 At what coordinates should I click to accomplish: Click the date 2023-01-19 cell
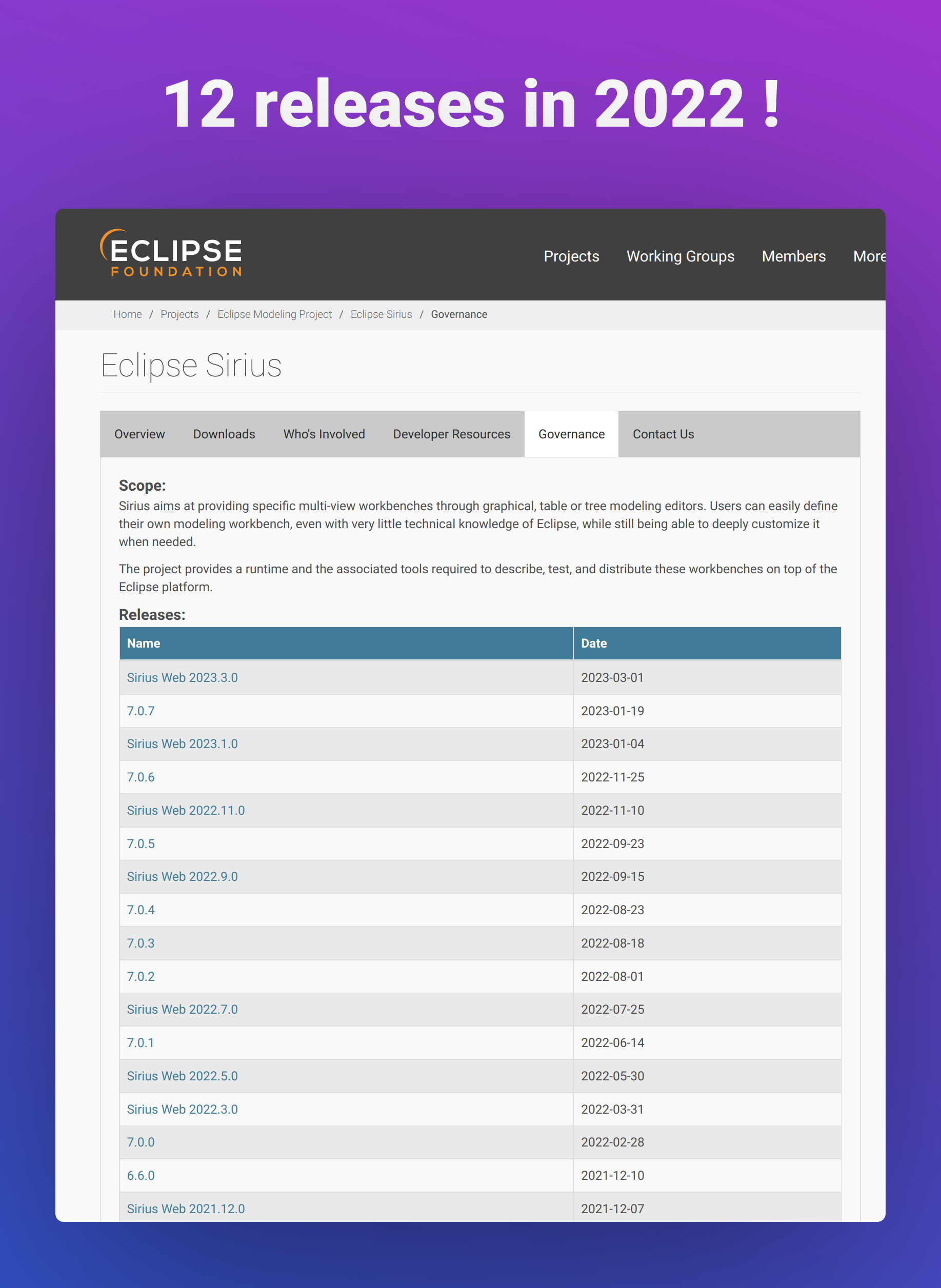(x=707, y=711)
